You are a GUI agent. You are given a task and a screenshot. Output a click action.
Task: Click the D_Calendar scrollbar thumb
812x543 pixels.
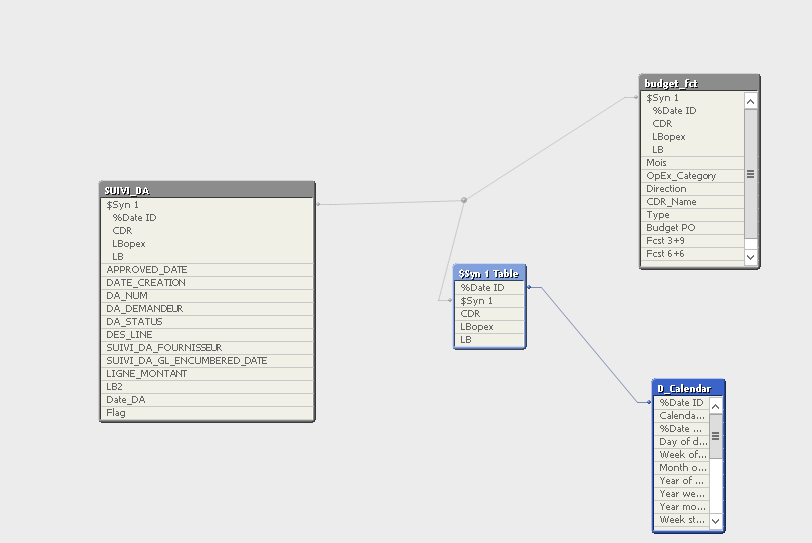(x=715, y=436)
